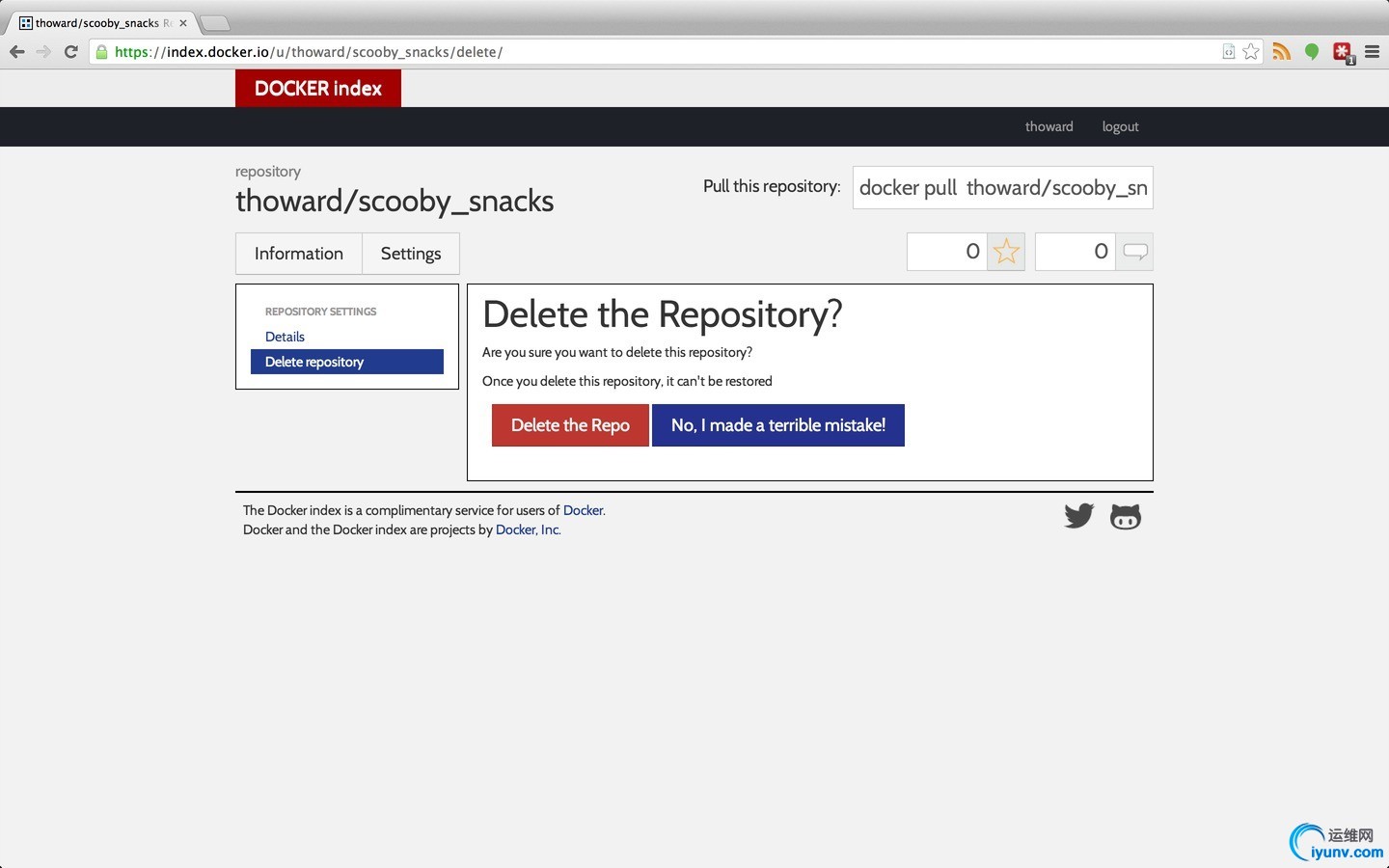The image size is (1389, 868).
Task: Click the star count box showing 0
Action: pos(946,252)
